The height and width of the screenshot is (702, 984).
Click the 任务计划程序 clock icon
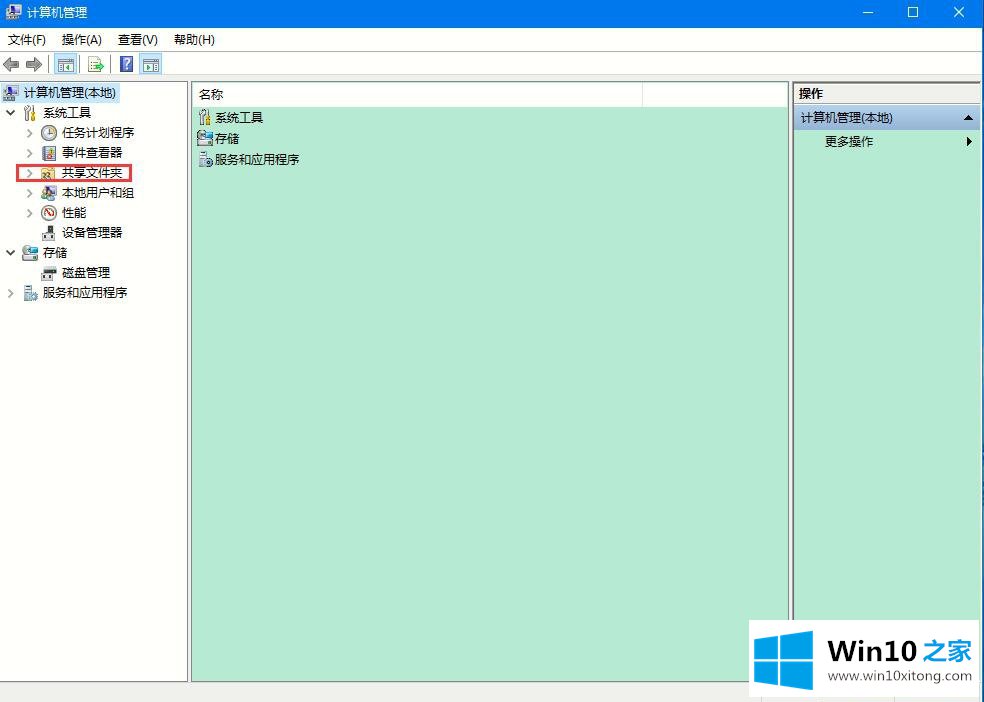[x=49, y=133]
